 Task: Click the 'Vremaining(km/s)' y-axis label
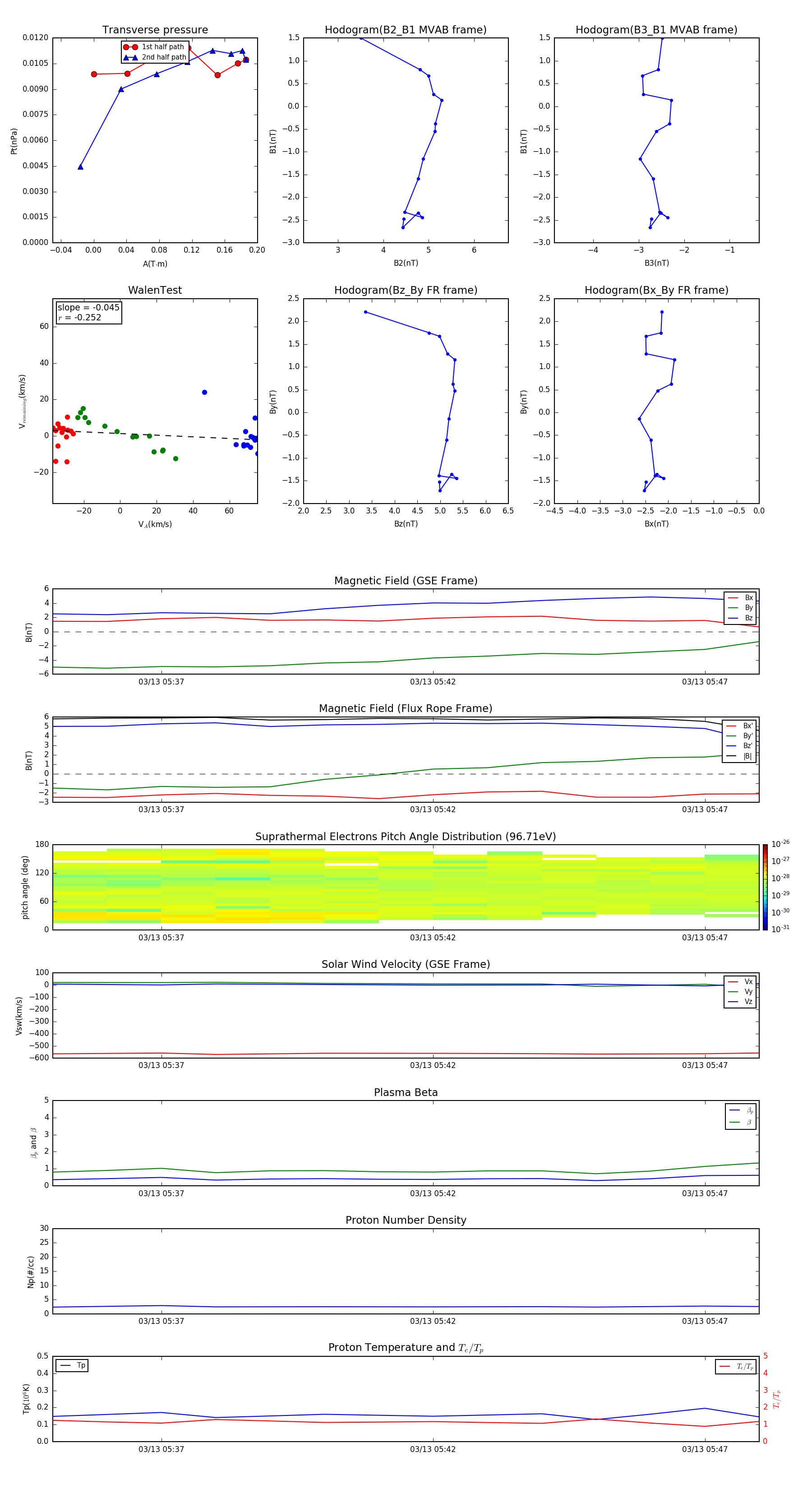coord(22,401)
